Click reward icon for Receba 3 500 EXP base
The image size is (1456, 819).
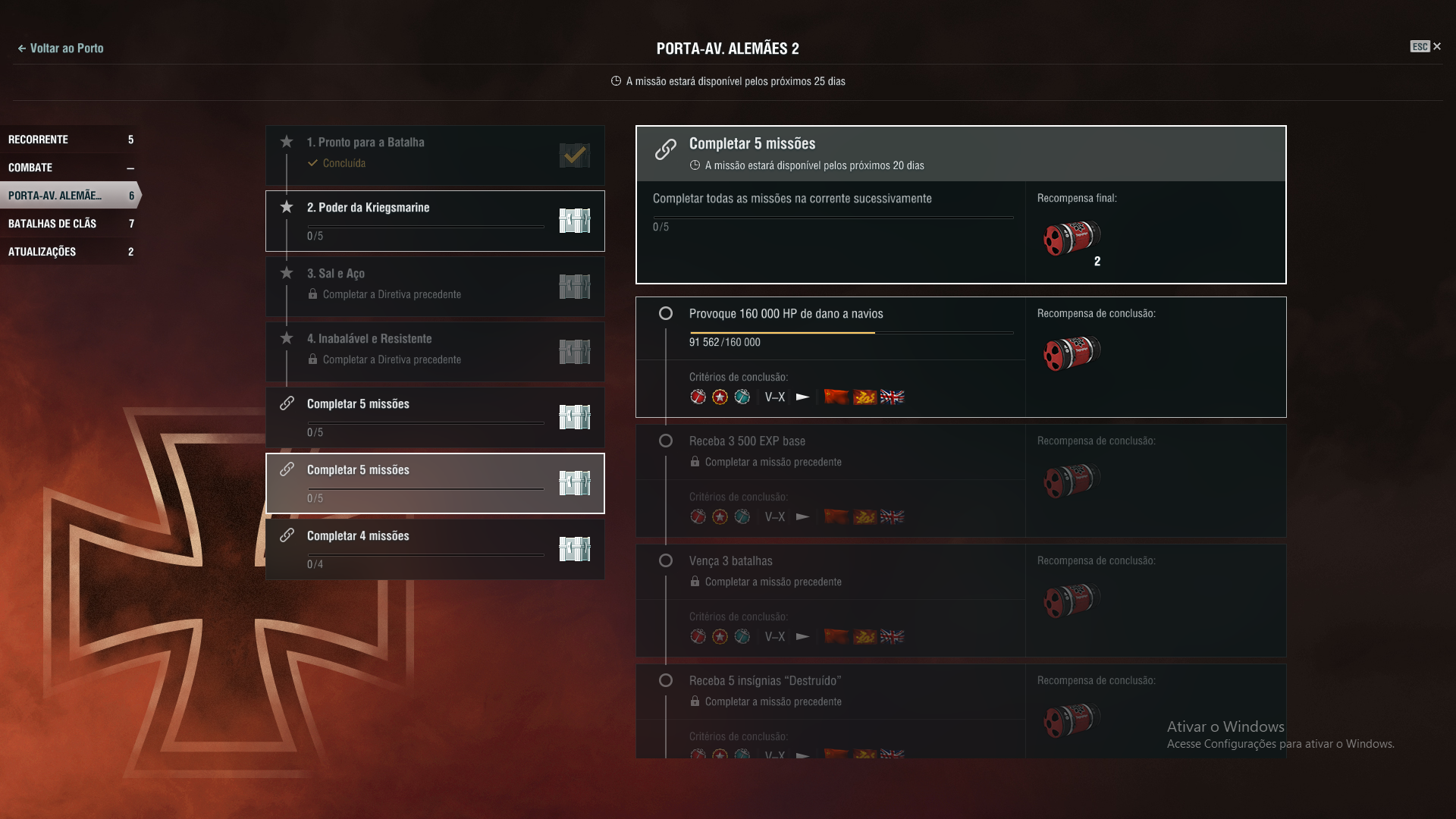1072,481
